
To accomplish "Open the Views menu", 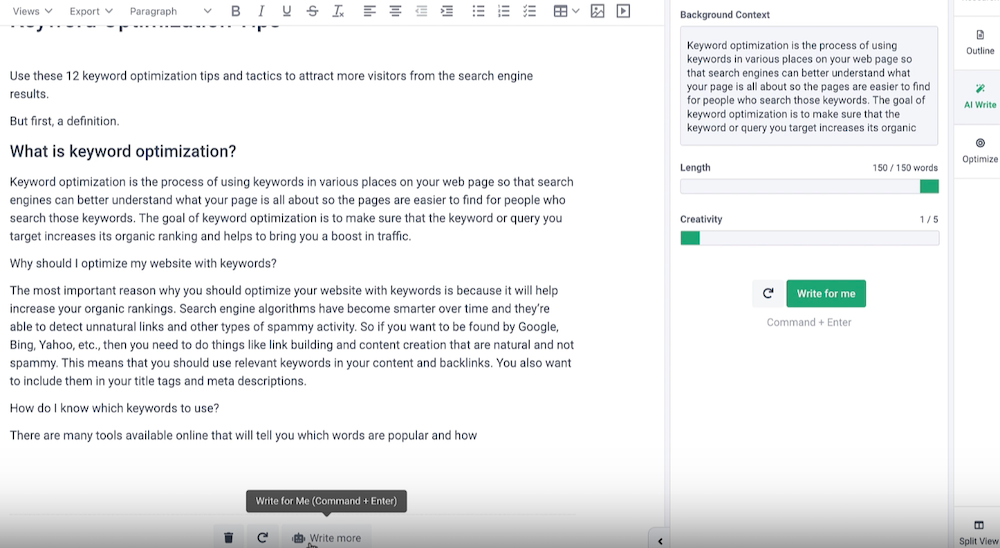I will point(33,11).
